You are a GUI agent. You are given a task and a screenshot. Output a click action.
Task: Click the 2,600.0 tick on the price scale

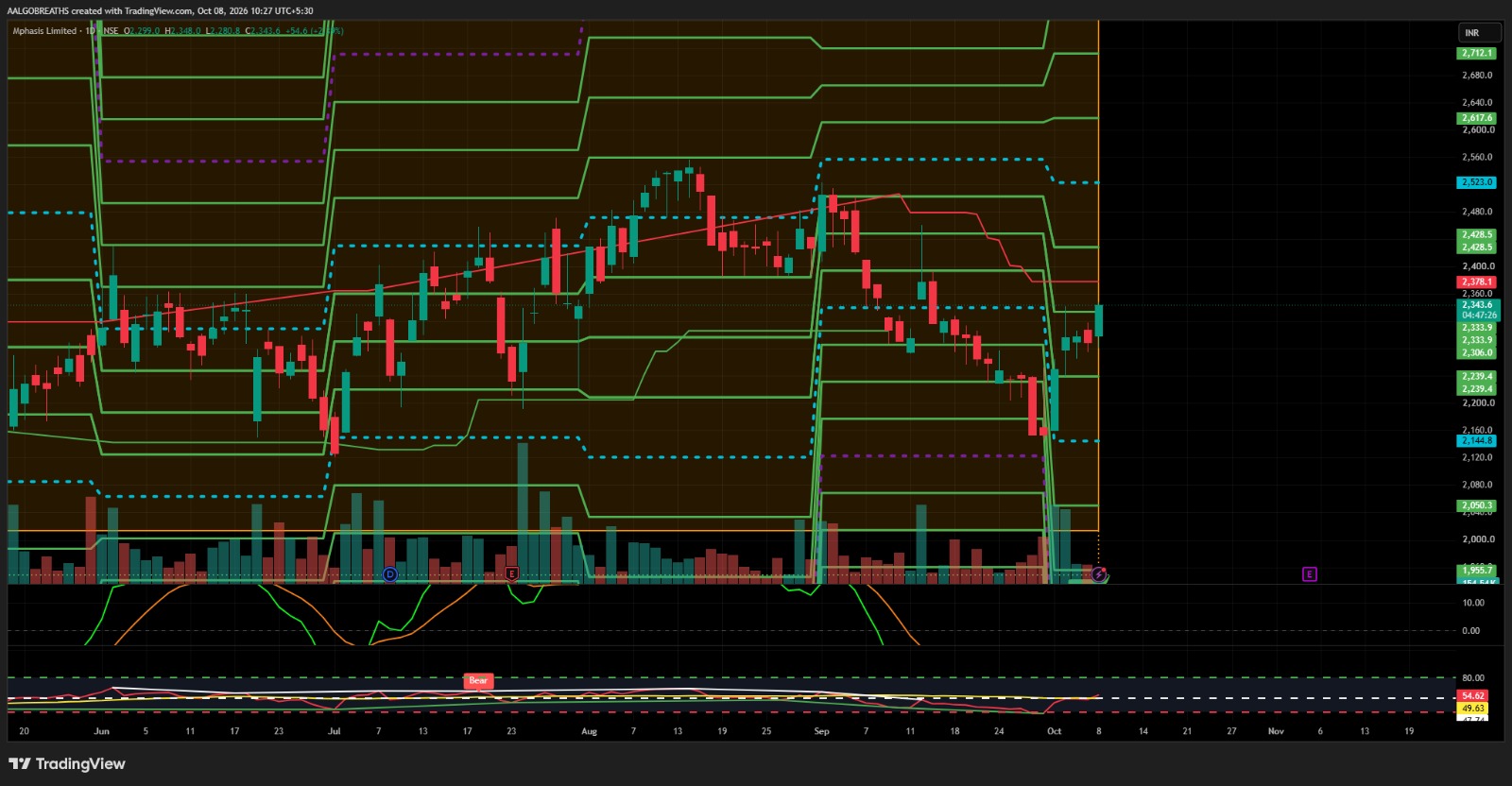click(1477, 130)
